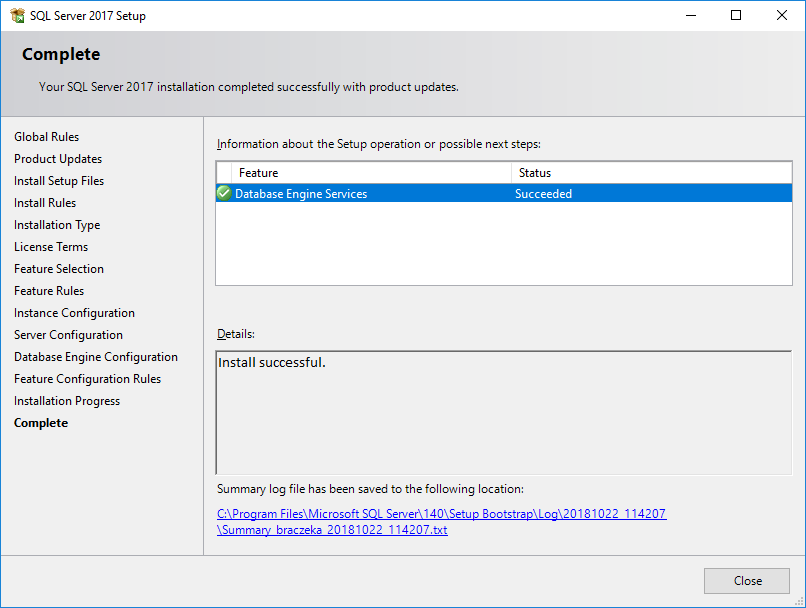The height and width of the screenshot is (608, 806).
Task: Click the SQL Server Setup title bar icon
Action: [17, 15]
